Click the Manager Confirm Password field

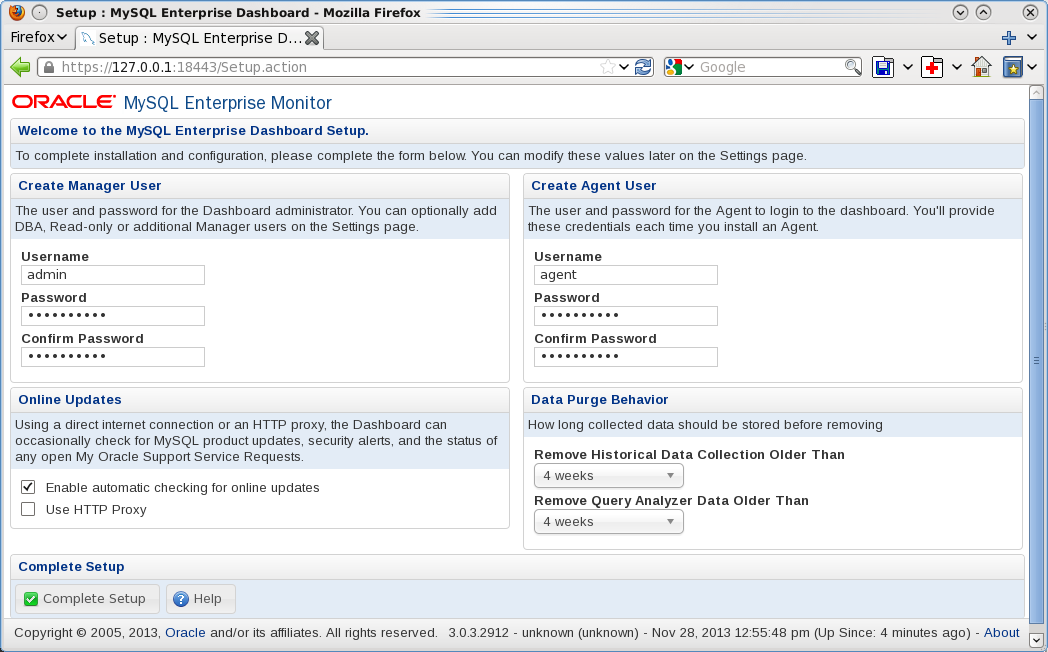(113, 357)
